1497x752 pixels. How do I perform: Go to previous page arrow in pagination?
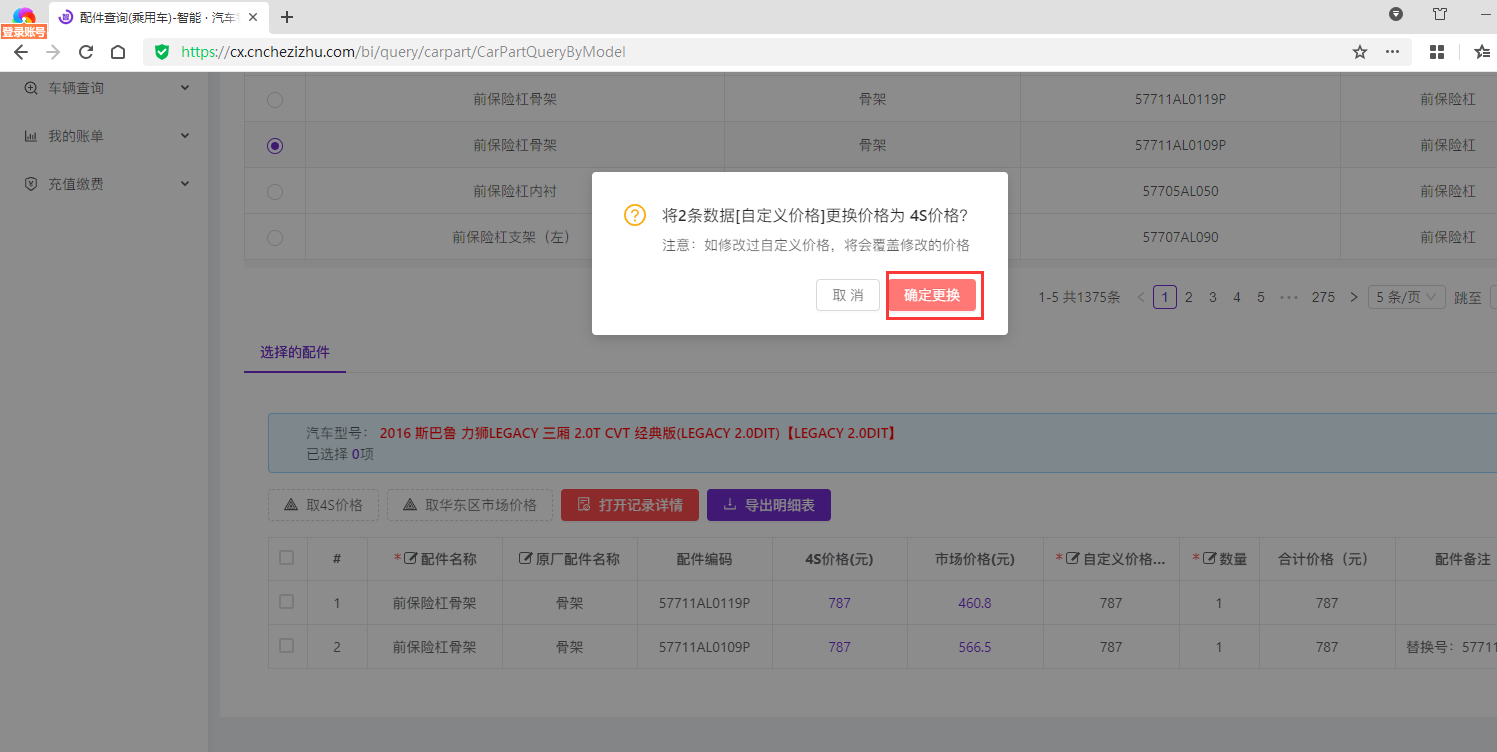pos(1141,297)
